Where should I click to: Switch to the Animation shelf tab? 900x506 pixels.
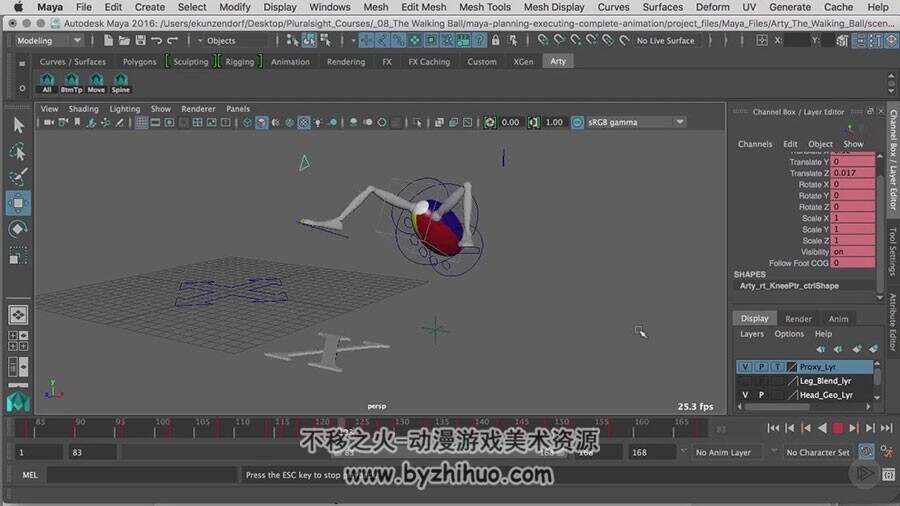(290, 61)
